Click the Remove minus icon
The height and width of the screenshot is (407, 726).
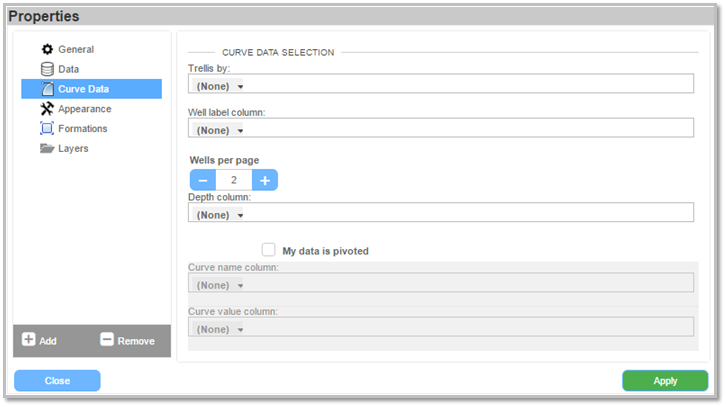pyautogui.click(x=107, y=339)
